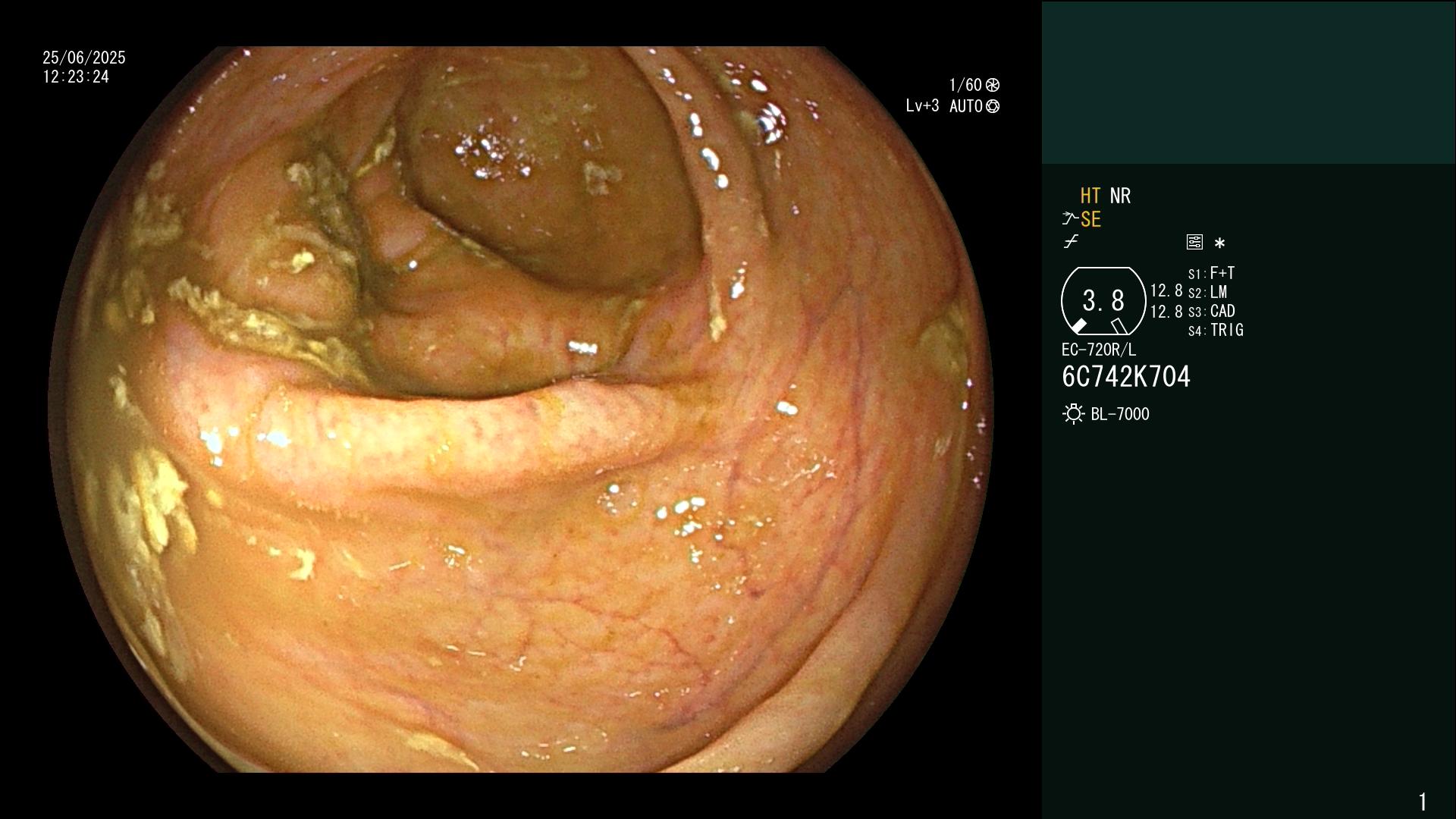Click the light source lamp icon
The image size is (1456, 819).
1073,414
